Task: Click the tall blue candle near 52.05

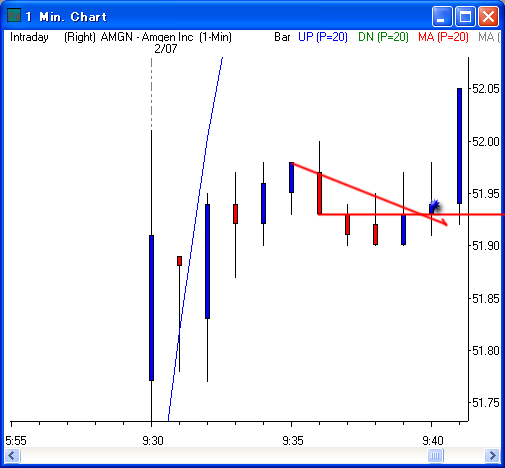Action: click(459, 146)
